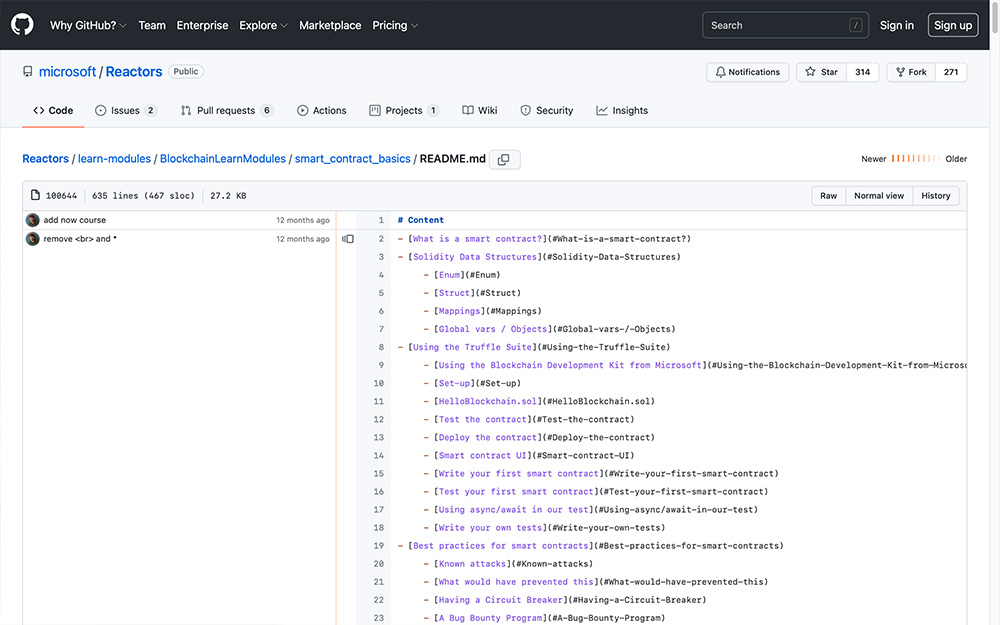Click the Sign up button
Screen dimensions: 1000x625
[x=953, y=26]
